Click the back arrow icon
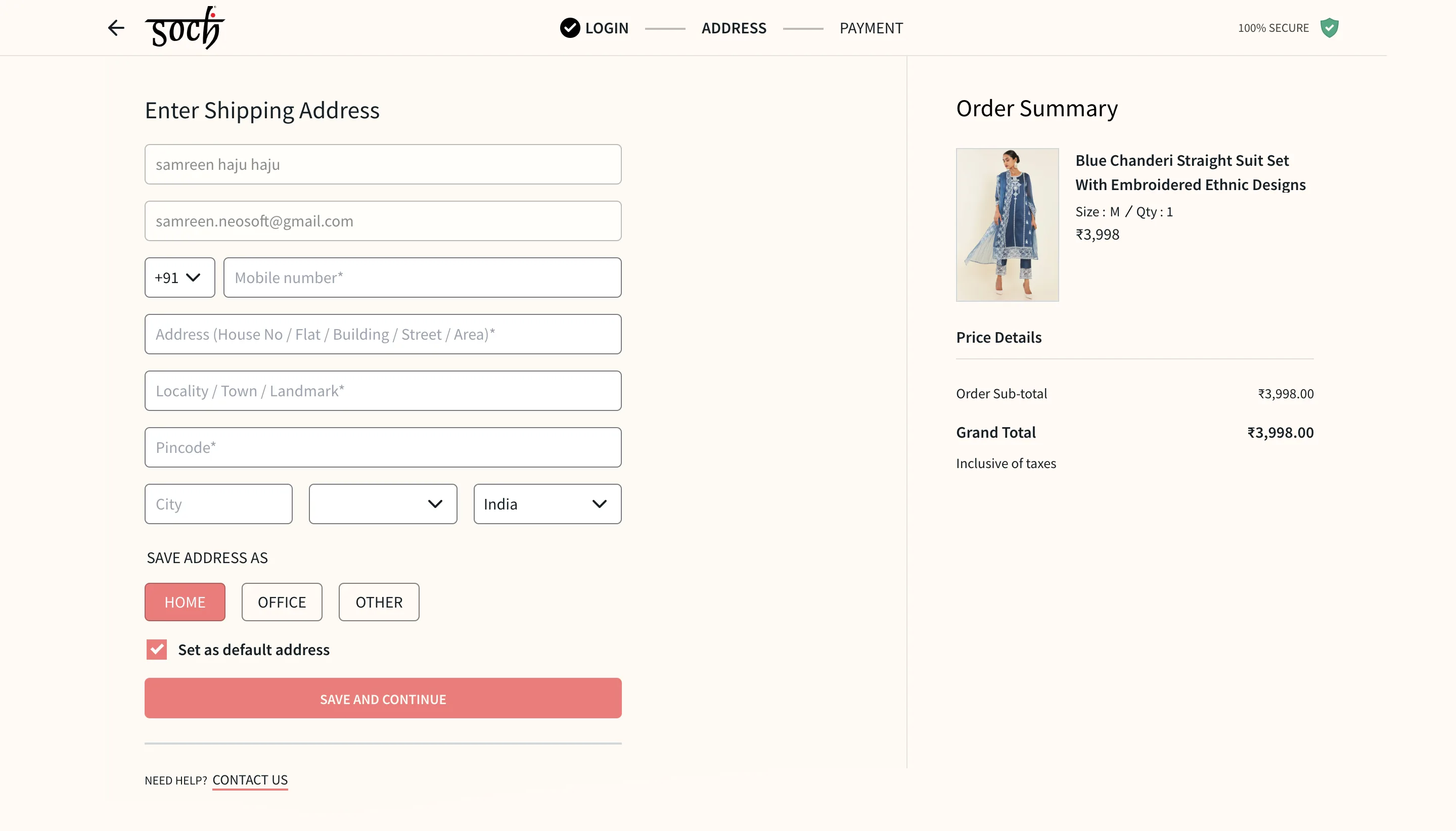The image size is (1456, 831). (116, 28)
